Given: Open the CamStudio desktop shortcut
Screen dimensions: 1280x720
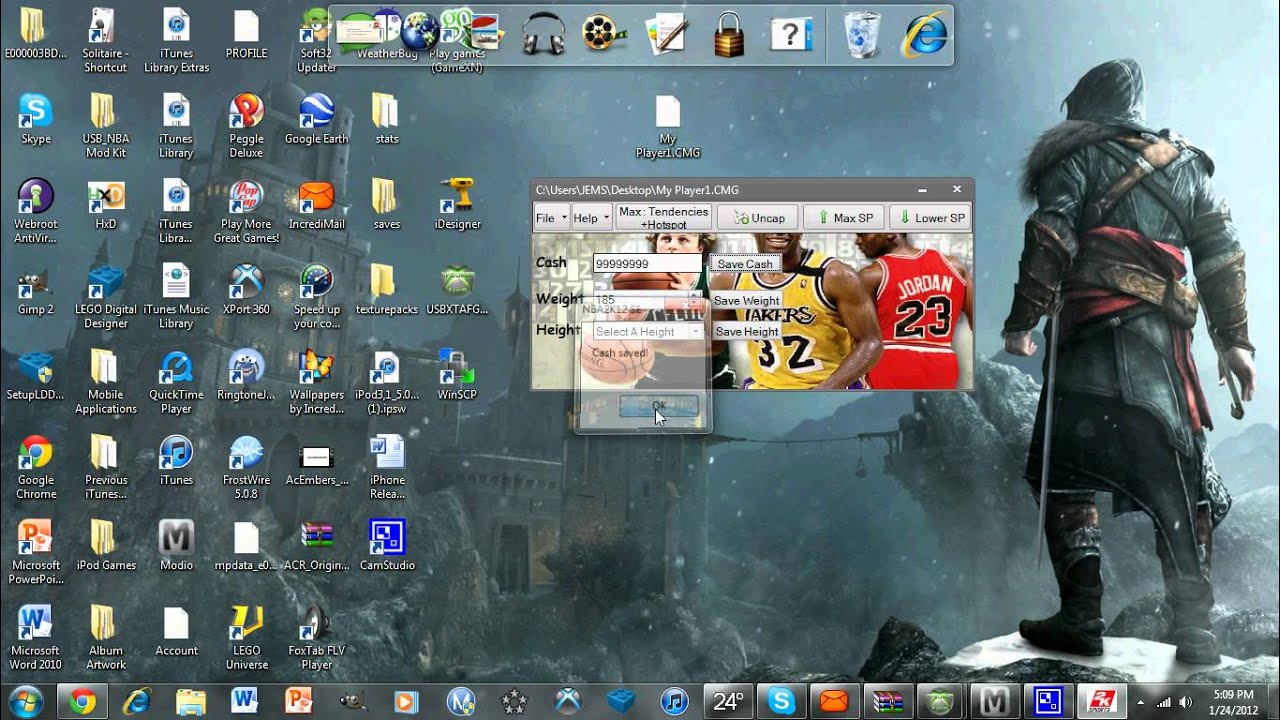Looking at the screenshot, I should pos(387,545).
